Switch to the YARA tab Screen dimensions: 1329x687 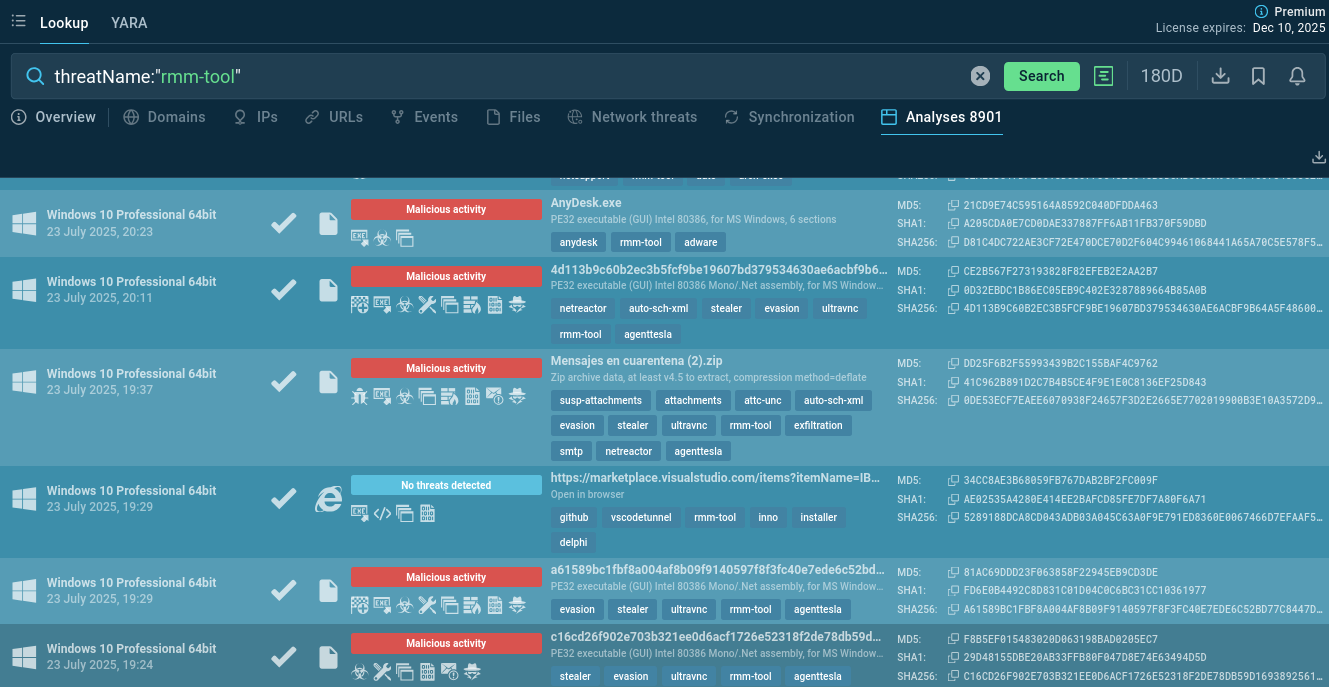(129, 23)
